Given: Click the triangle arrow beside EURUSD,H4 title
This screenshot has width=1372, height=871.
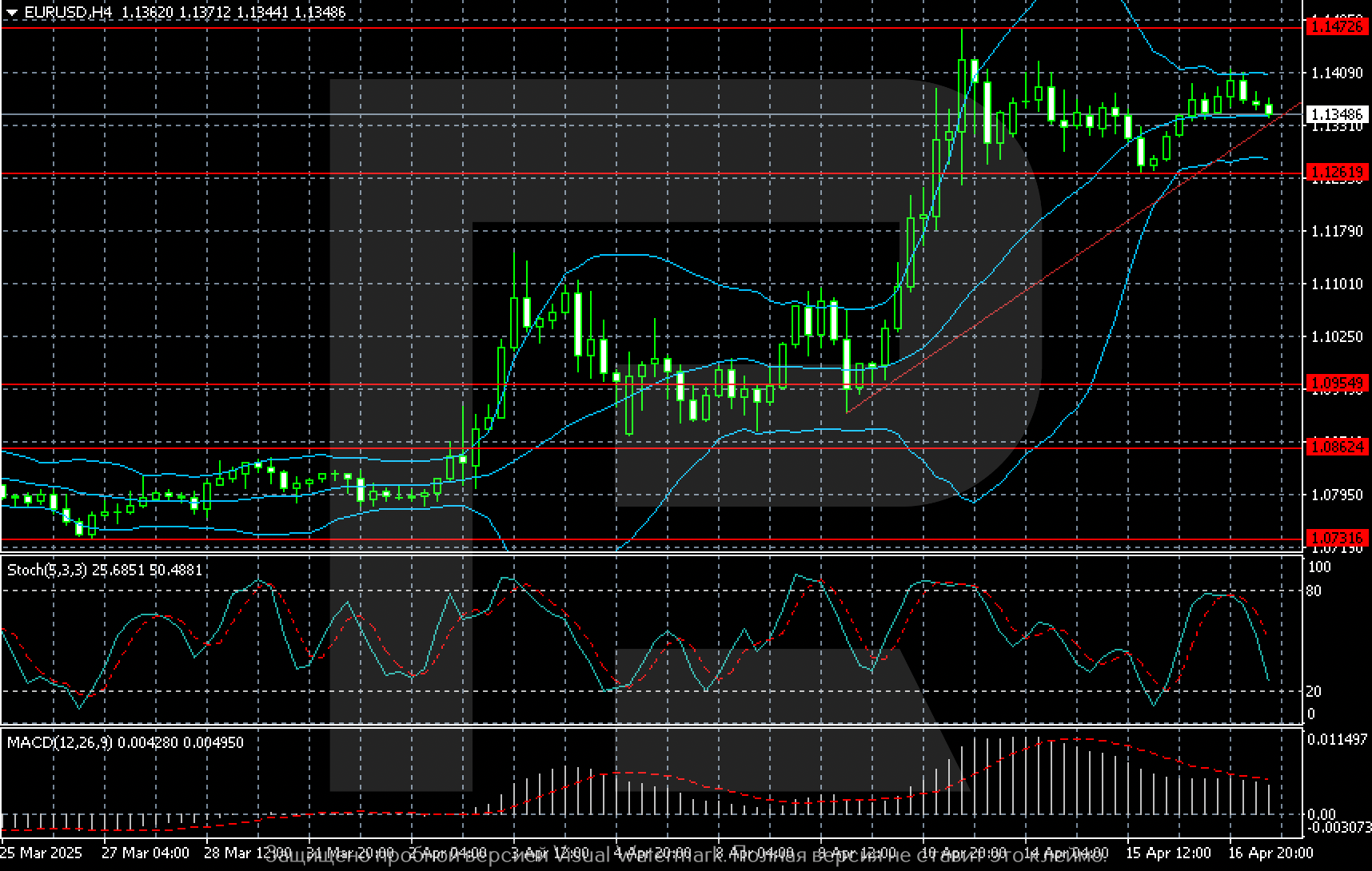Looking at the screenshot, I should click(11, 13).
